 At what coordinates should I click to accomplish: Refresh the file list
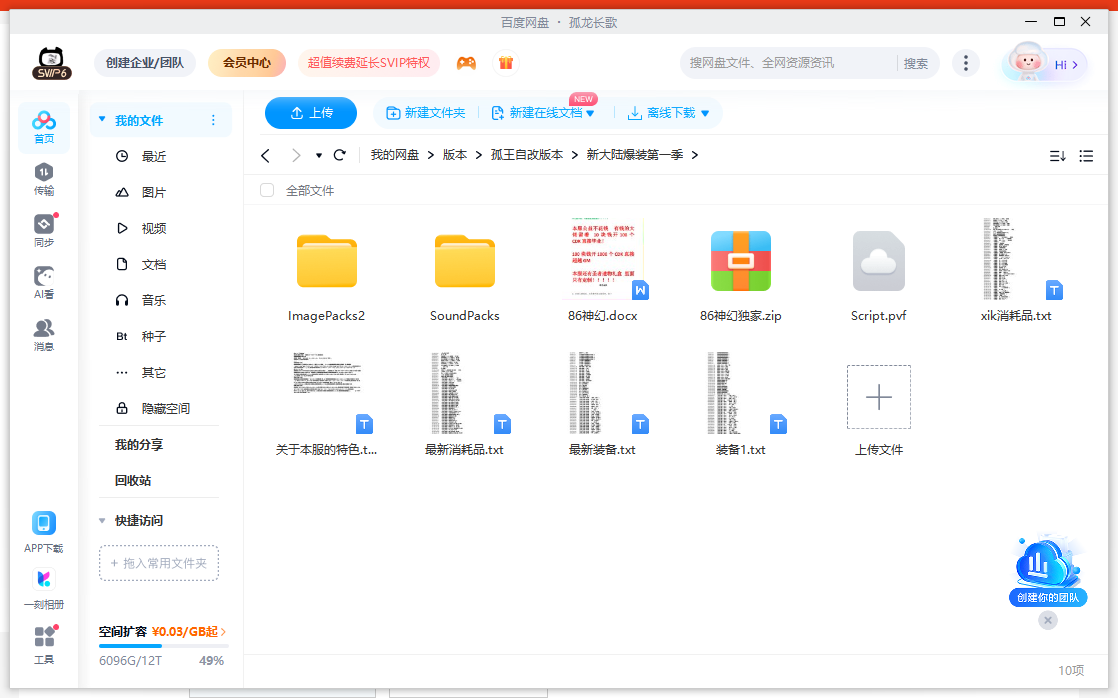coord(339,155)
